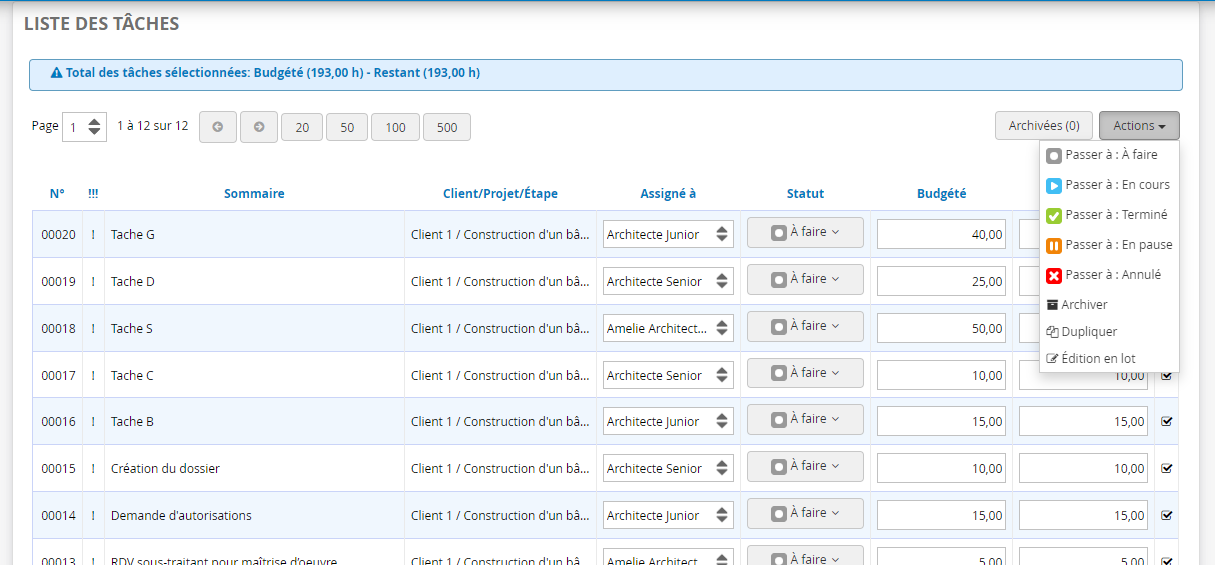Screen dimensions: 1215x565
Task: Click the grey À faire status icon
Action: click(1054, 156)
